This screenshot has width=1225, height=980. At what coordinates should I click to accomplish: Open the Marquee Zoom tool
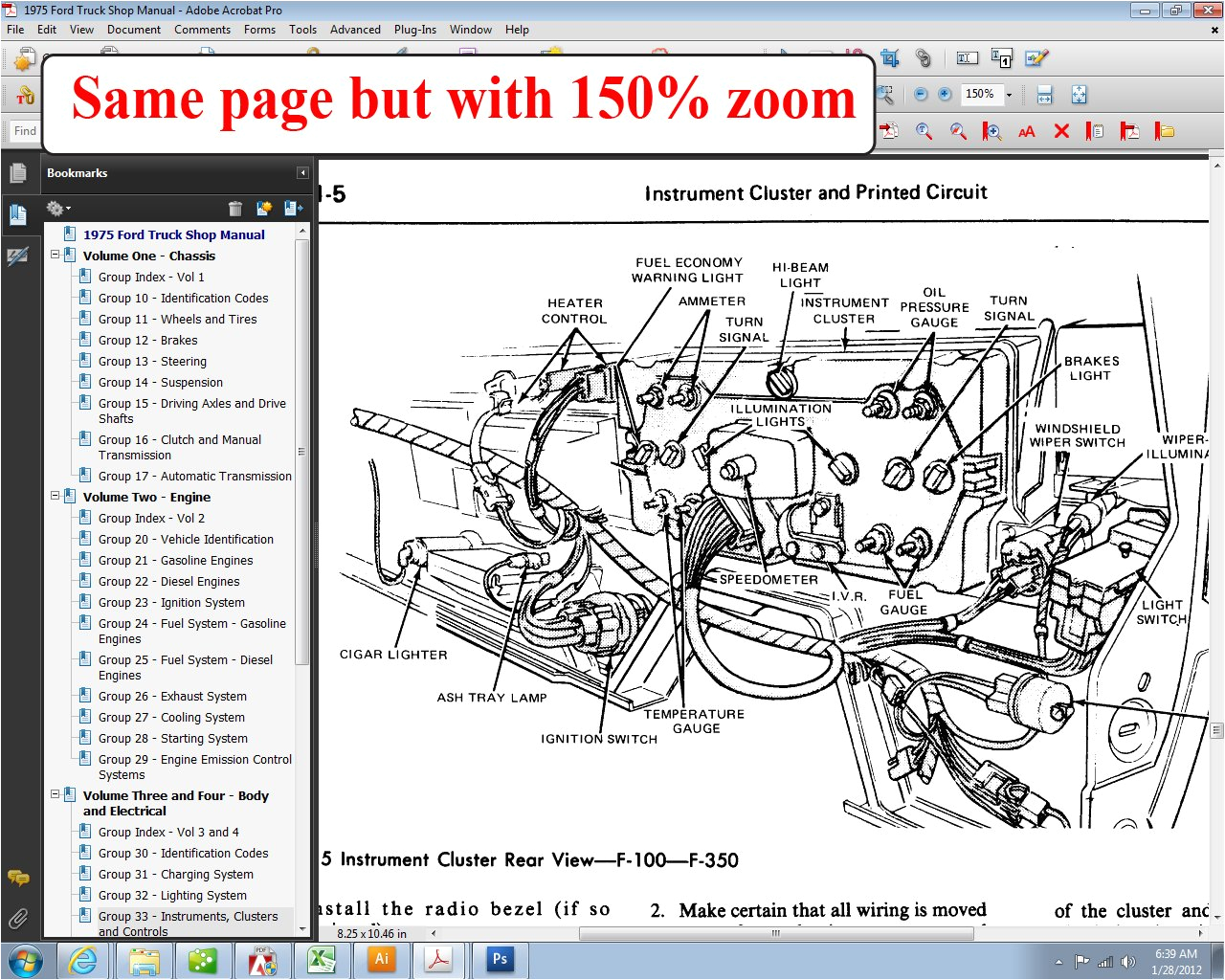pyautogui.click(x=883, y=94)
